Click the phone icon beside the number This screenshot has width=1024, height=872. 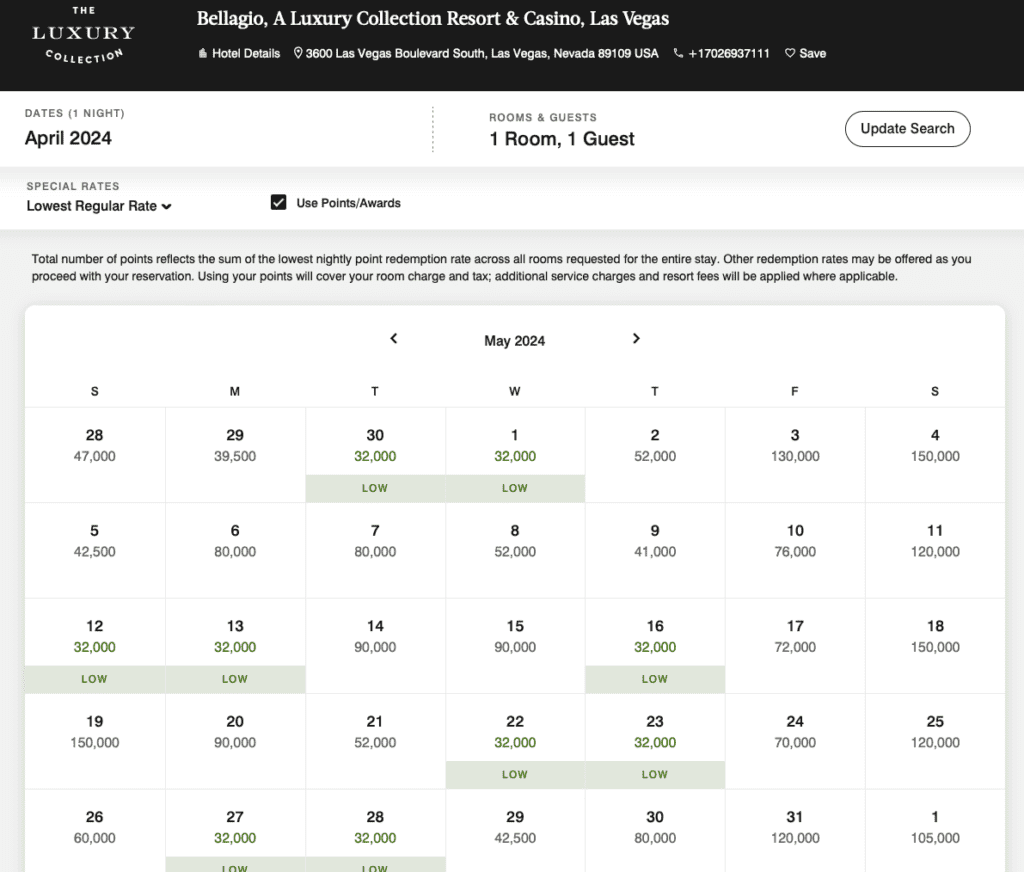click(679, 54)
